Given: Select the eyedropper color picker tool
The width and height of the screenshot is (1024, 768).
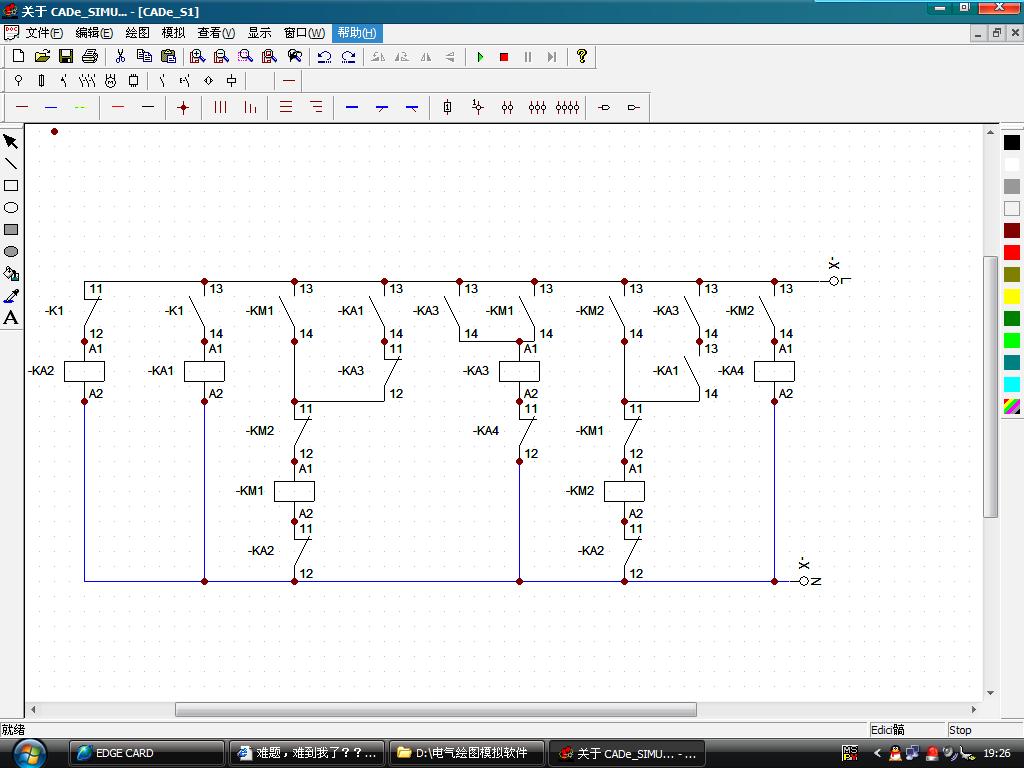Looking at the screenshot, I should [x=11, y=296].
